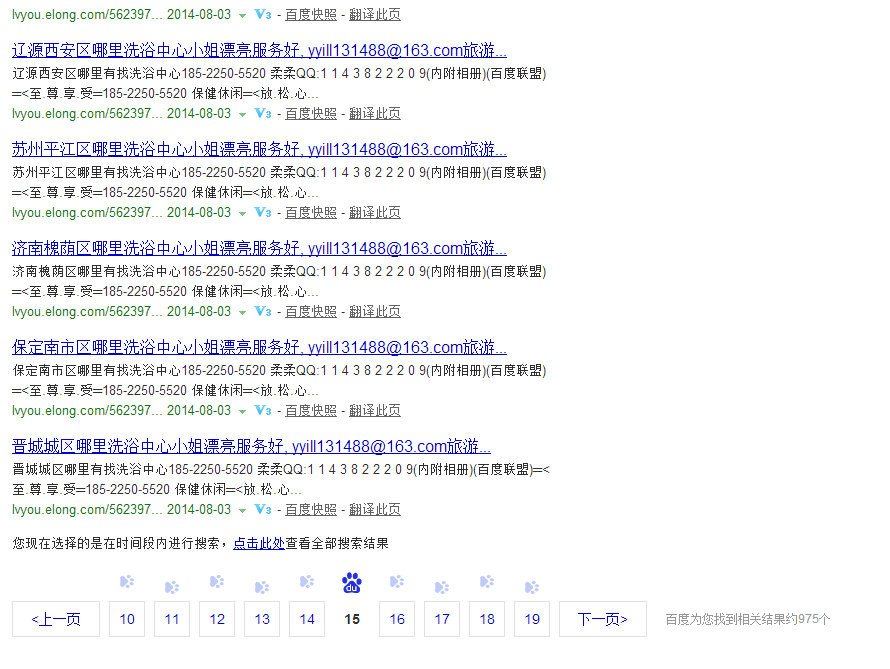Open the green URL dropdown in the 晋城城区 result

[242, 511]
